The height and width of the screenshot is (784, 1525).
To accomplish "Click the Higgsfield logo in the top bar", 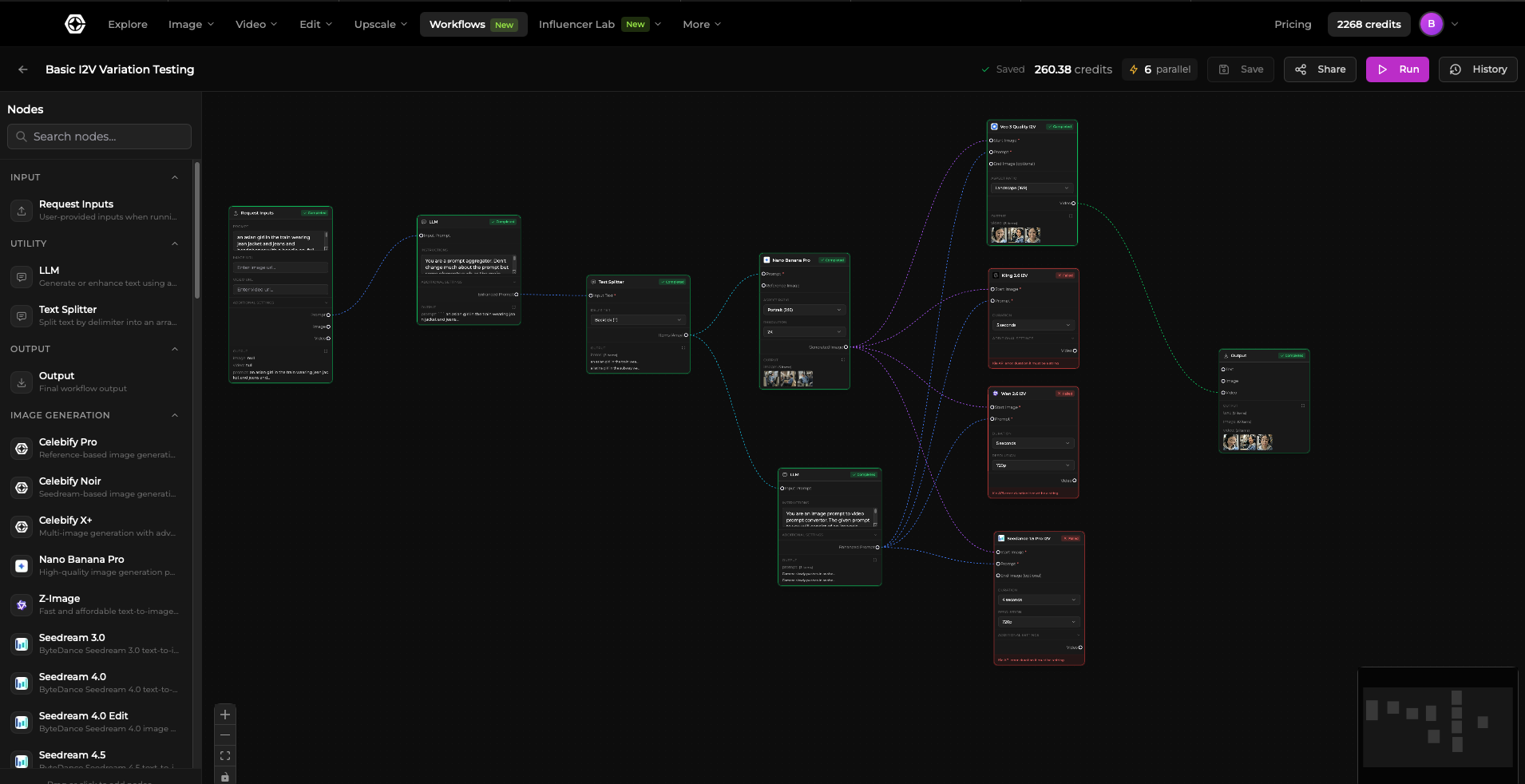I will [x=74, y=23].
